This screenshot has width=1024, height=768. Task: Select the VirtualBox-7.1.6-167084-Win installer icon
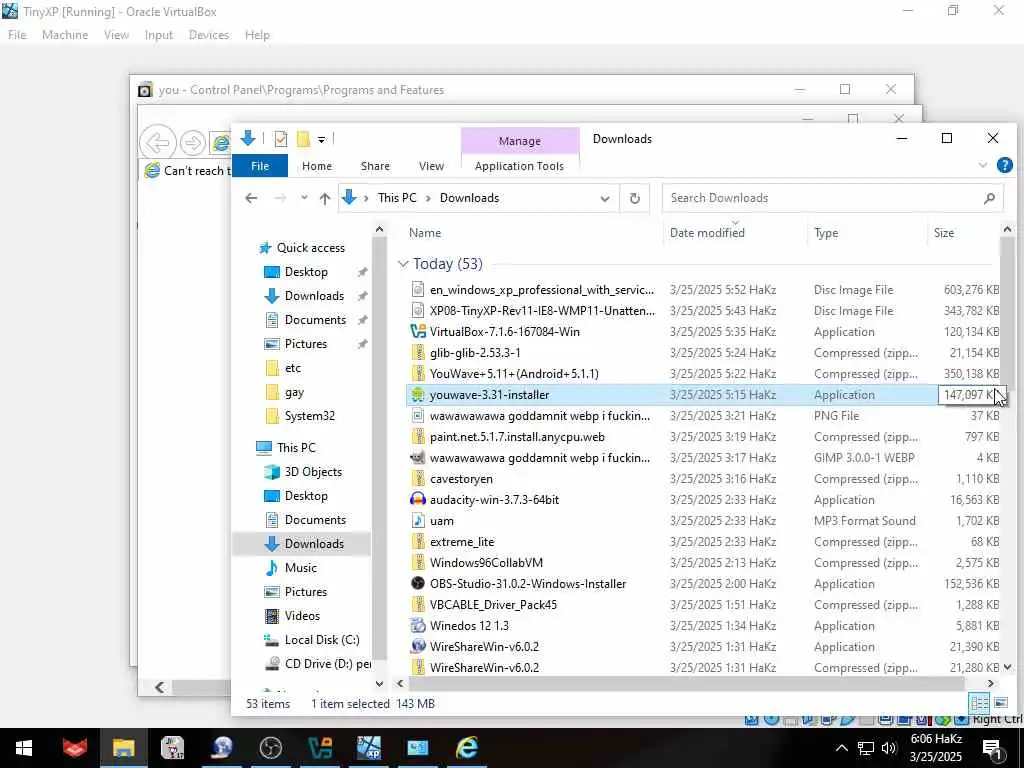417,332
